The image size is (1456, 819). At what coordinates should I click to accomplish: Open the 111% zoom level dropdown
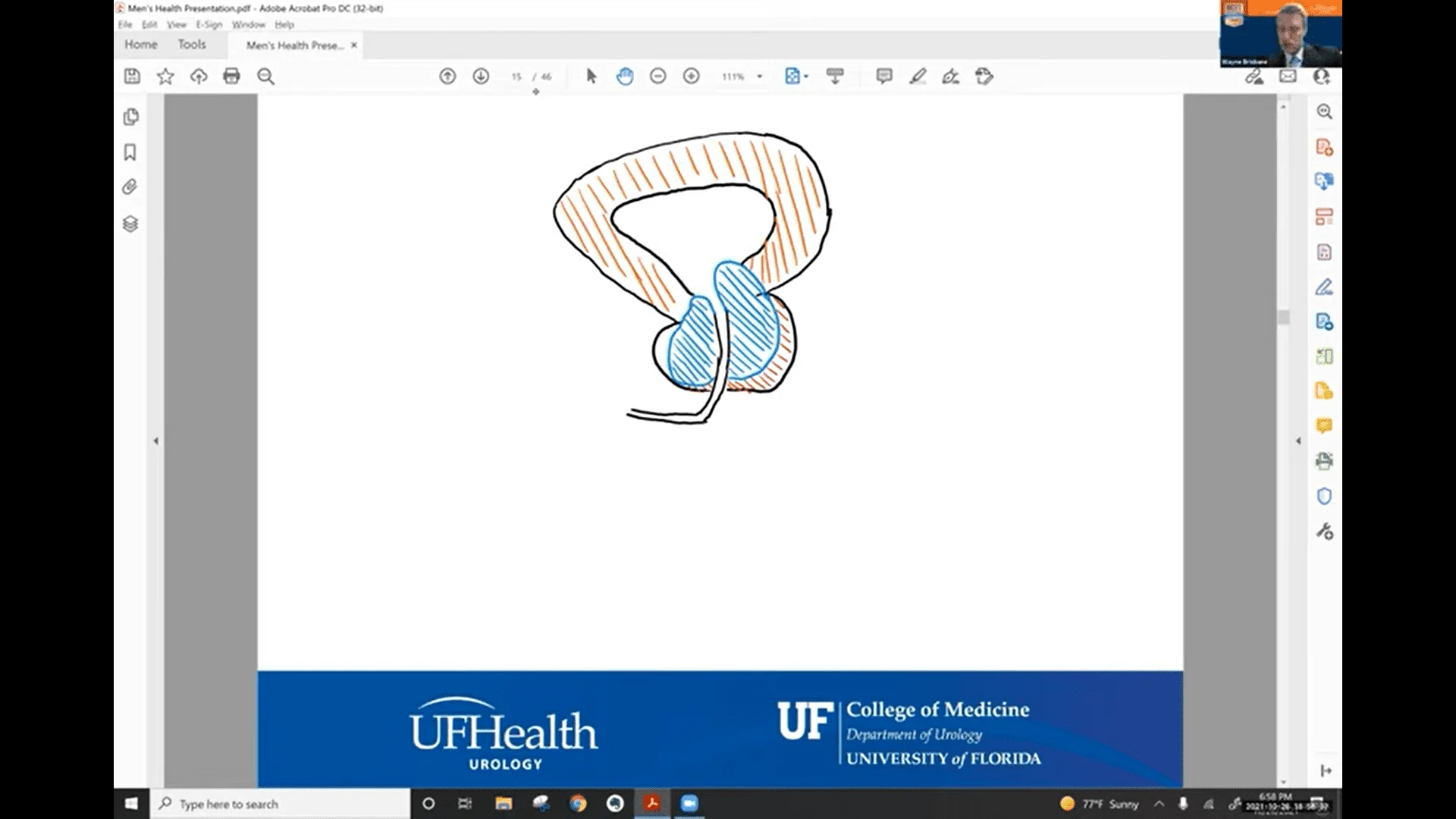pyautogui.click(x=742, y=77)
